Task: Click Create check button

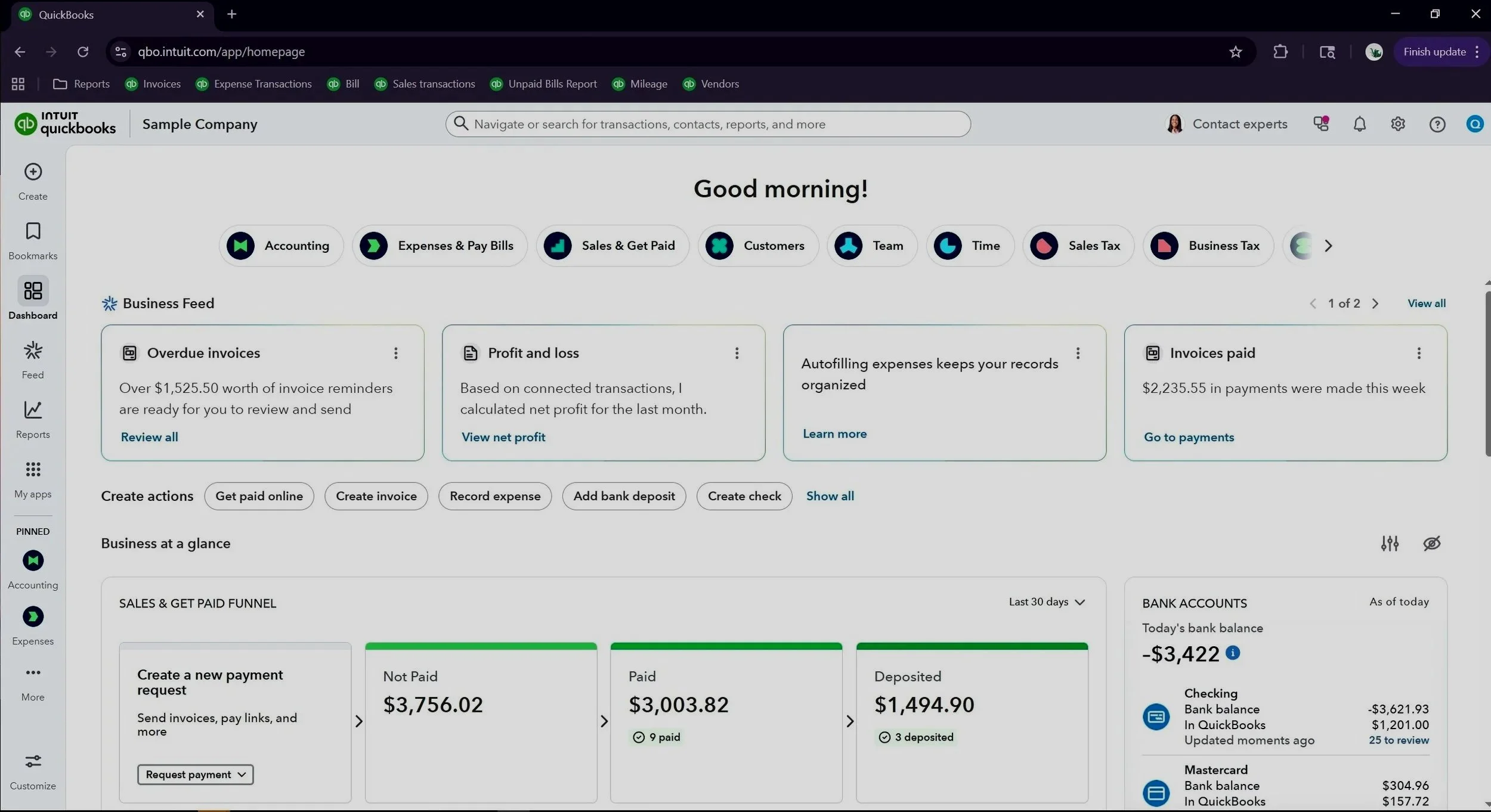Action: [x=744, y=496]
